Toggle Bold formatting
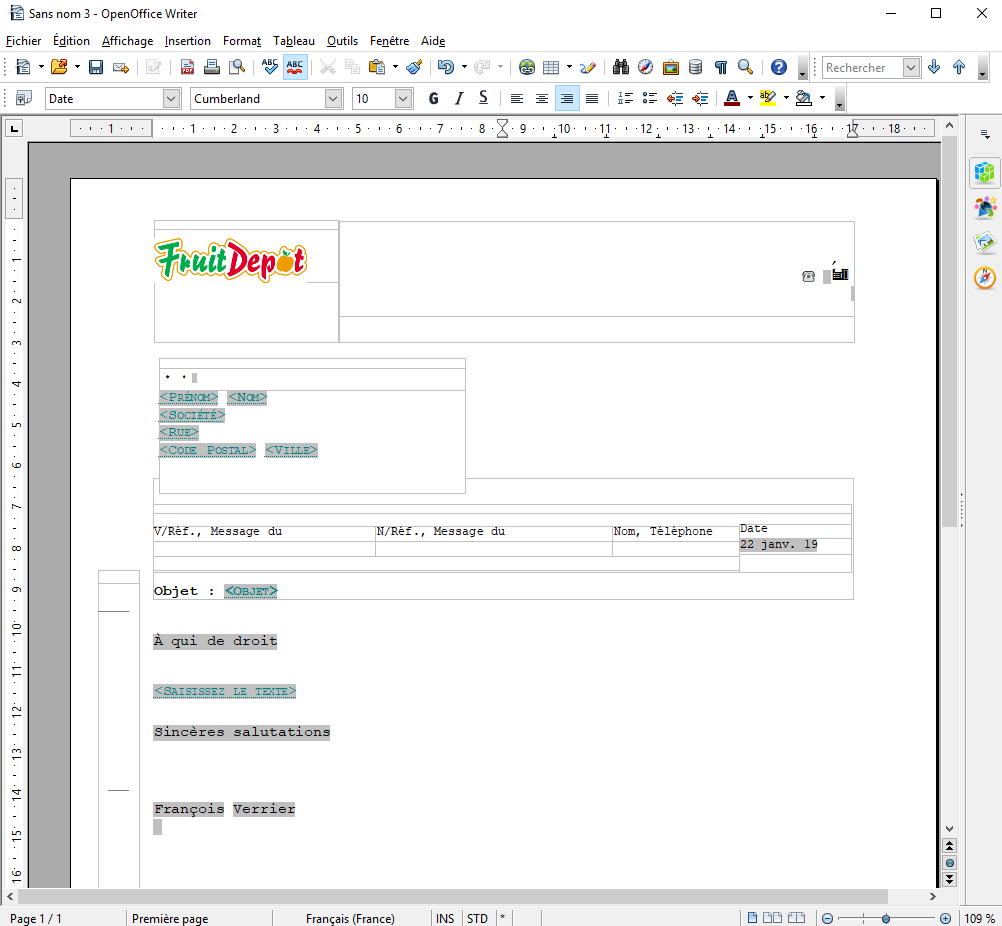 click(x=433, y=98)
